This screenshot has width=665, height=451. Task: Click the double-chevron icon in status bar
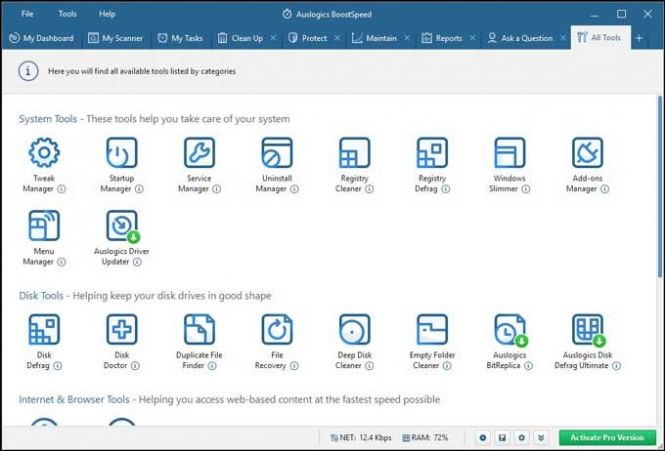(x=541, y=438)
